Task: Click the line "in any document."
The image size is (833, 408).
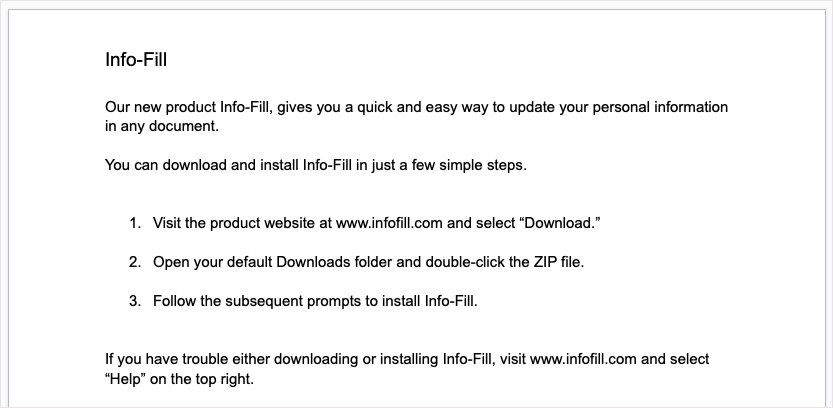Action: coord(161,127)
